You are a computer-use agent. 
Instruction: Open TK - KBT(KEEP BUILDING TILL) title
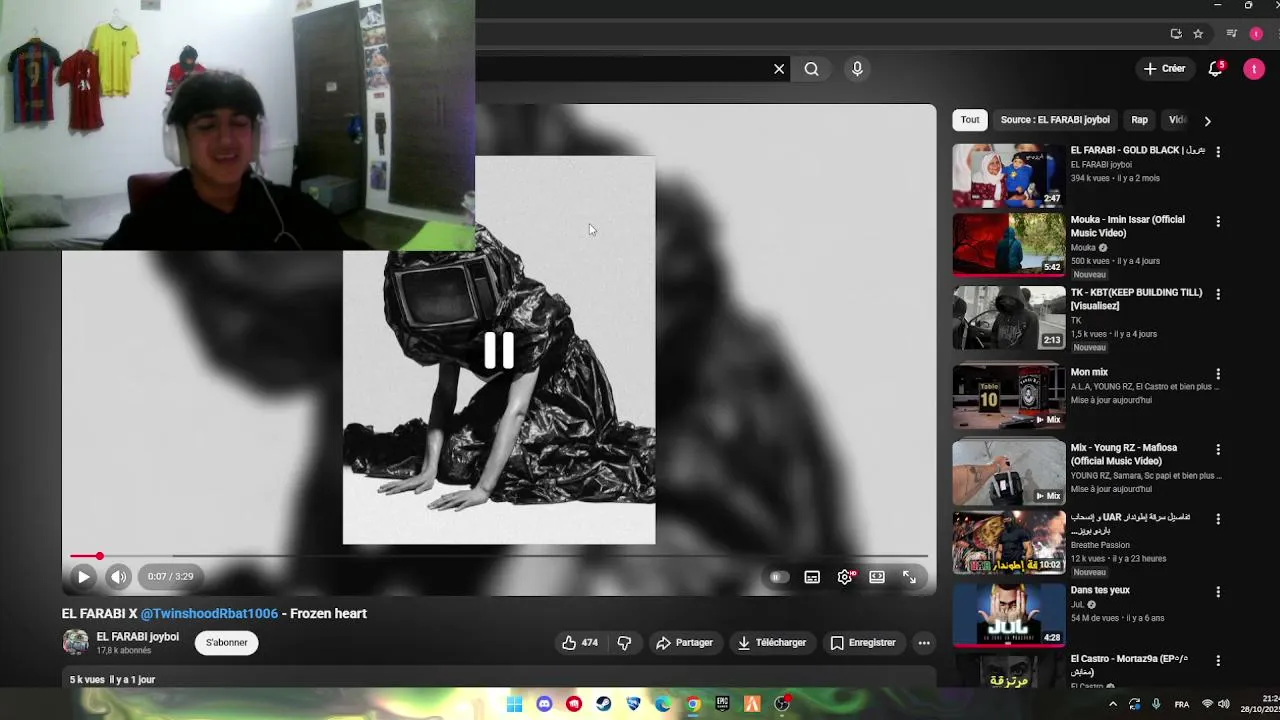click(x=1136, y=299)
